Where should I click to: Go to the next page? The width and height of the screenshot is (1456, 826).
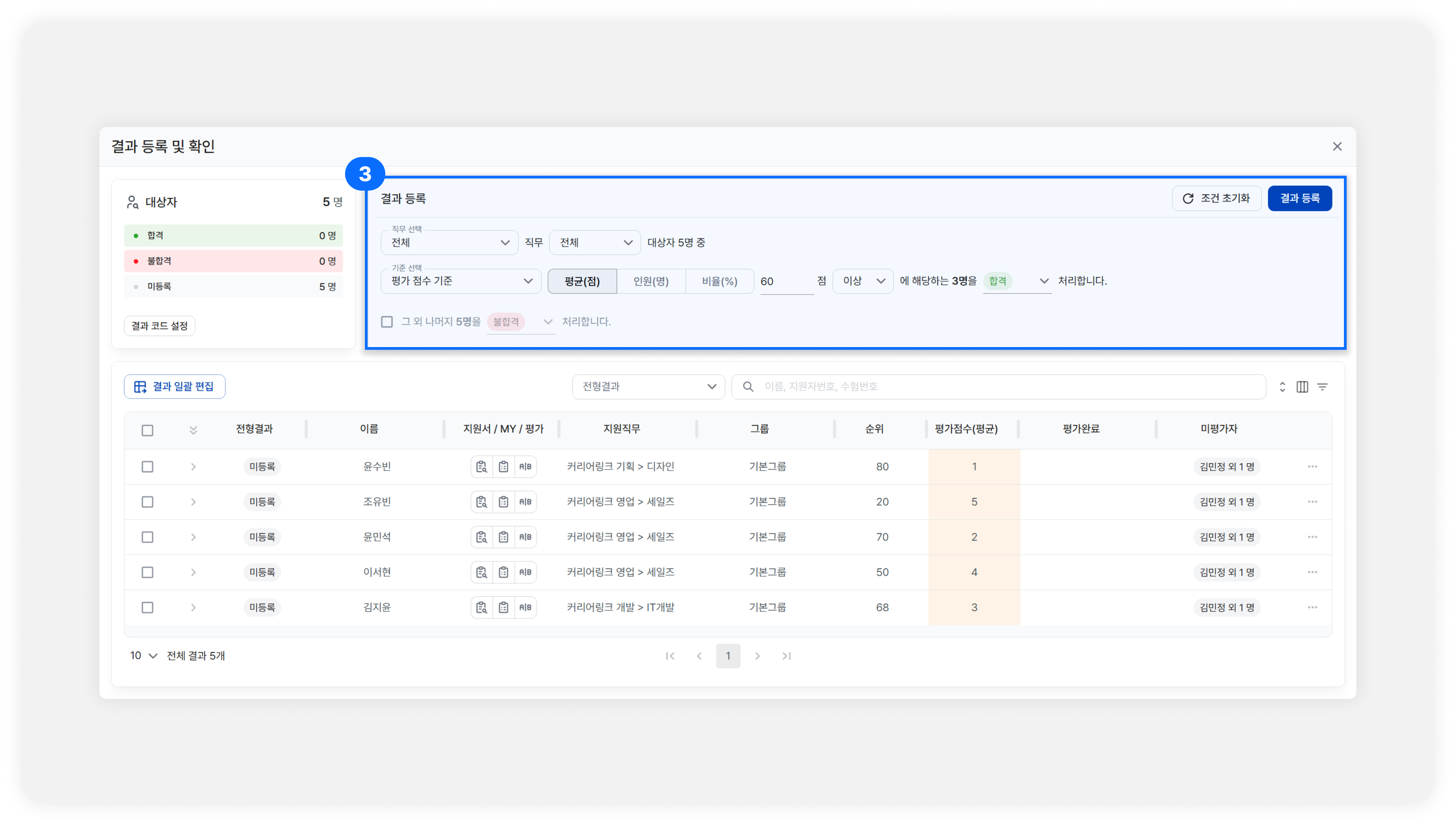[x=757, y=656]
